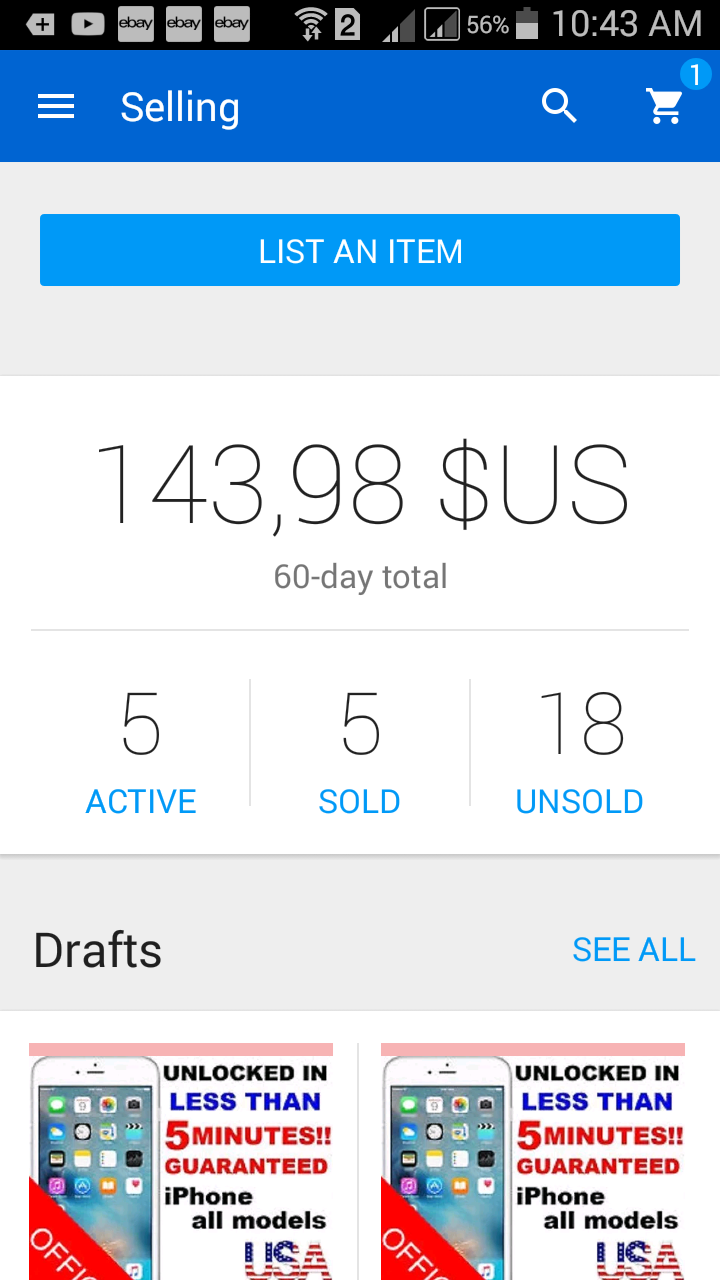The width and height of the screenshot is (720, 1280).
Task: Open the shopping cart
Action: [x=665, y=106]
